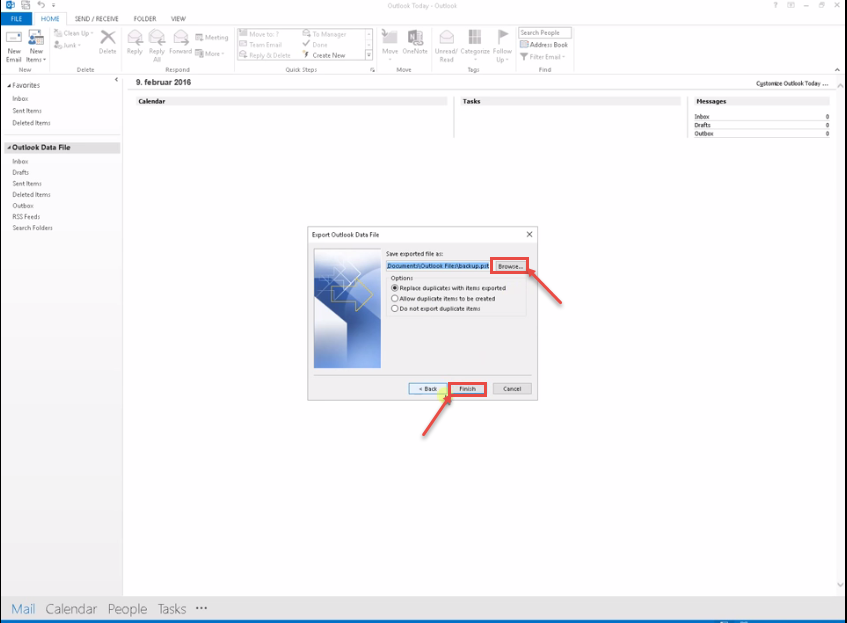Click the New Email icon

[14, 38]
